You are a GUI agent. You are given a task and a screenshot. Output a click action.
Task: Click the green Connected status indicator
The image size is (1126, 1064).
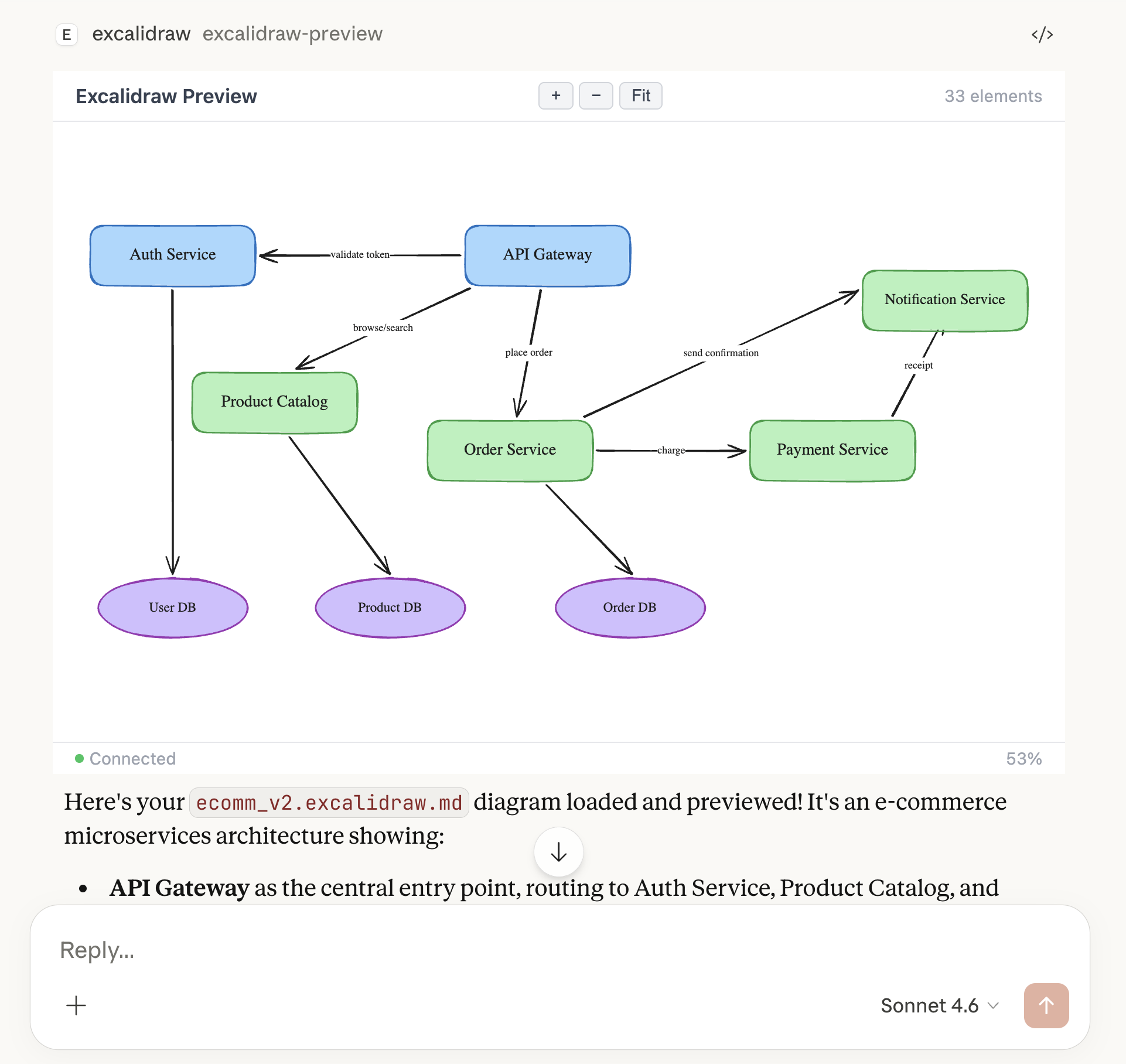click(x=80, y=759)
